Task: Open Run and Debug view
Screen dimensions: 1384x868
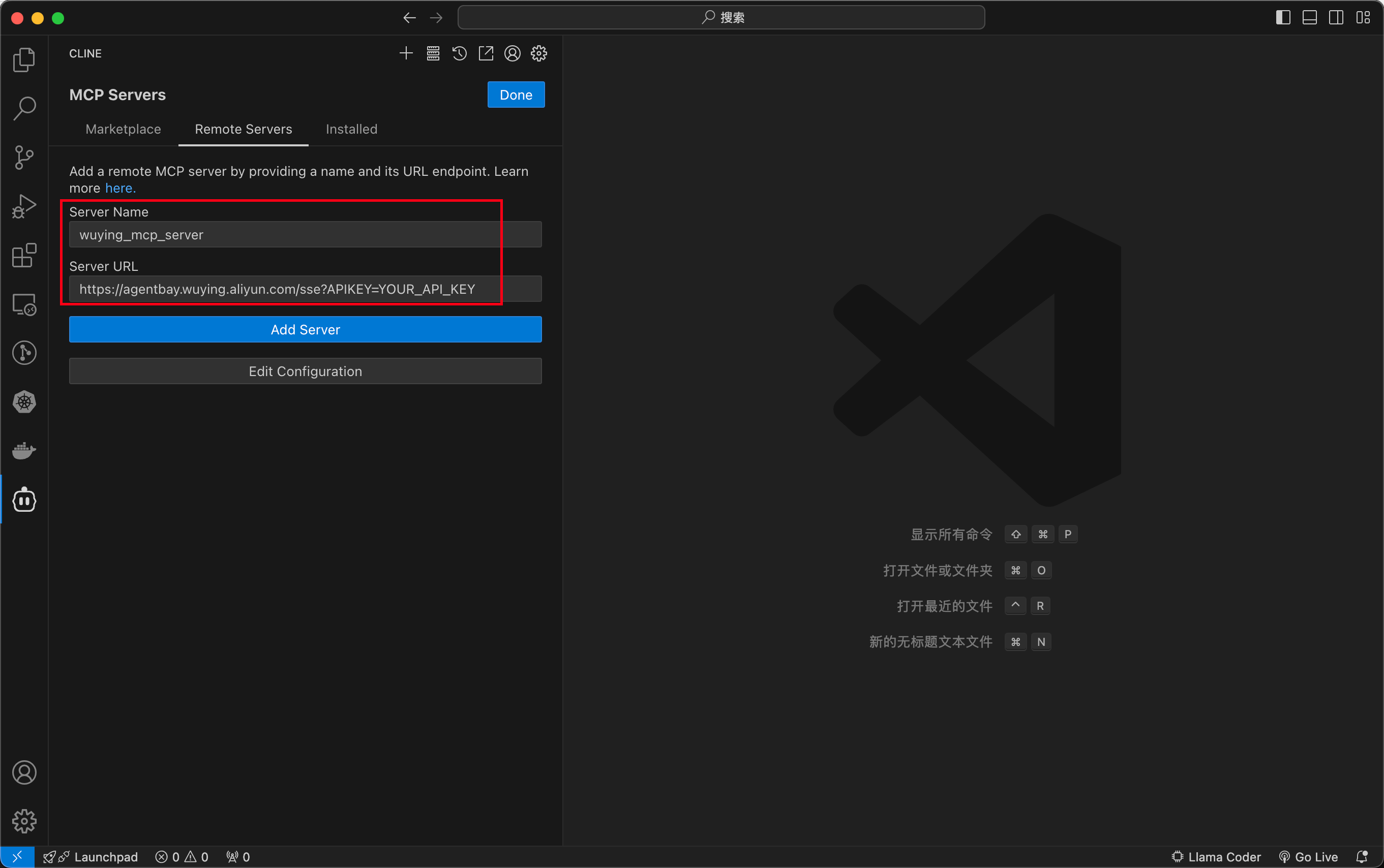Action: coord(24,206)
